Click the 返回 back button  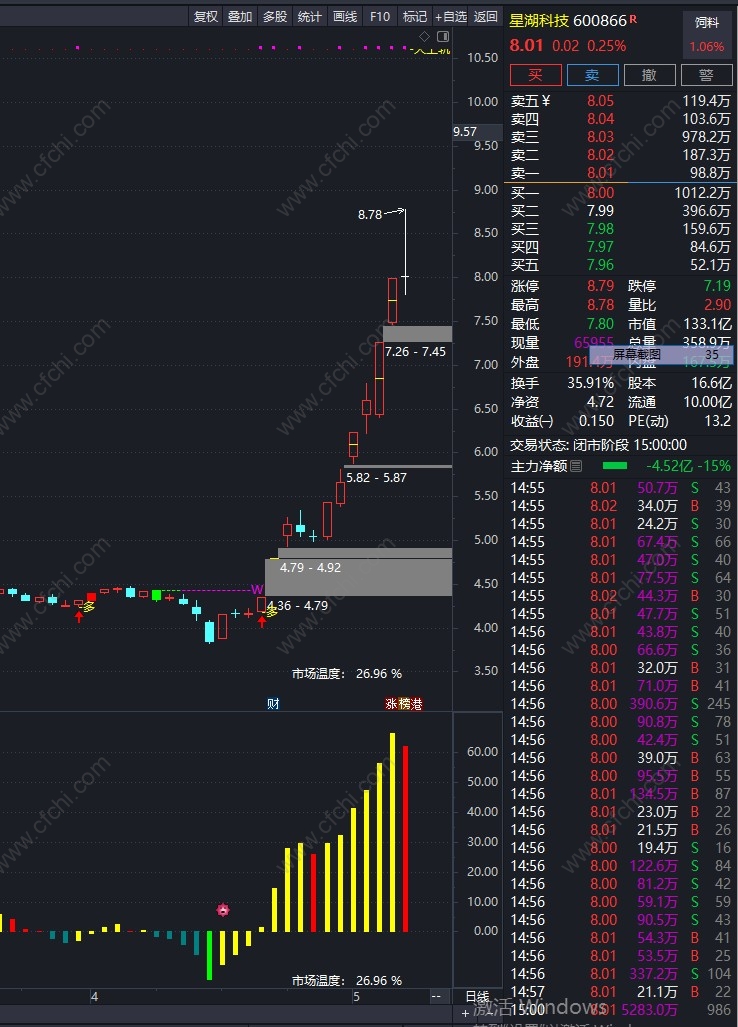485,16
